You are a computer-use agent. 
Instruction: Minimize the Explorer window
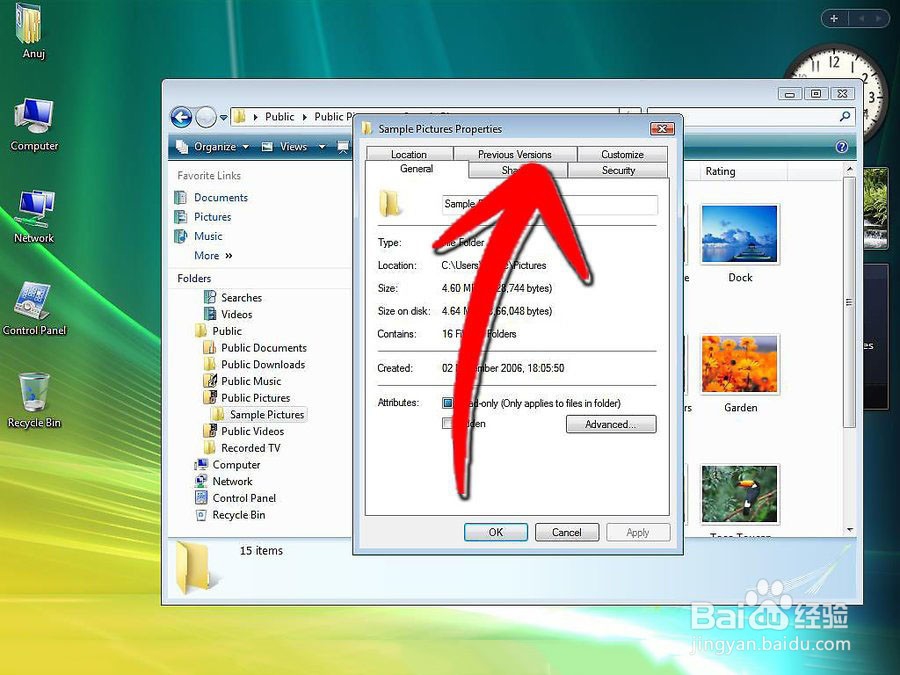point(790,94)
